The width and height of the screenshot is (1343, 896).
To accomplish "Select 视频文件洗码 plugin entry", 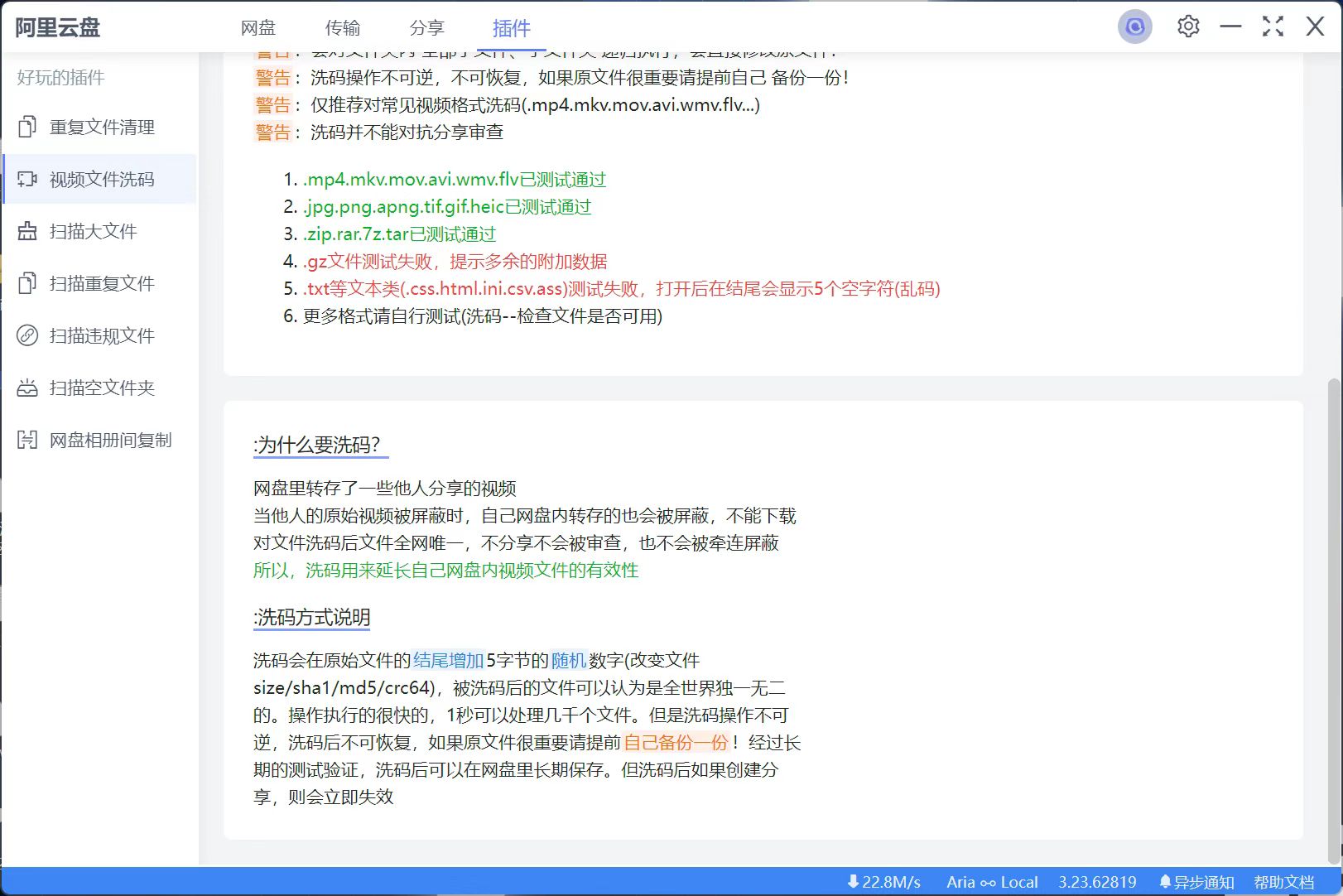I will [x=99, y=179].
